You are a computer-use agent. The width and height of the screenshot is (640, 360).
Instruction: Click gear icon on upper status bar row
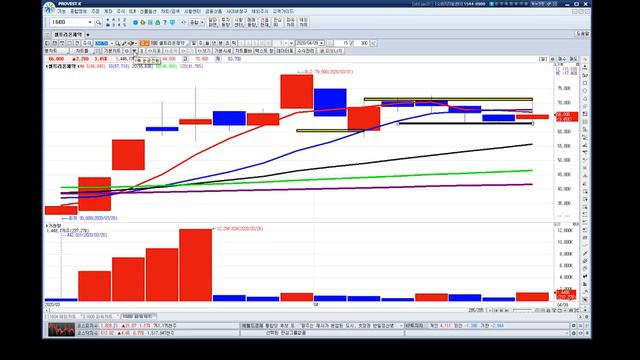[573, 326]
